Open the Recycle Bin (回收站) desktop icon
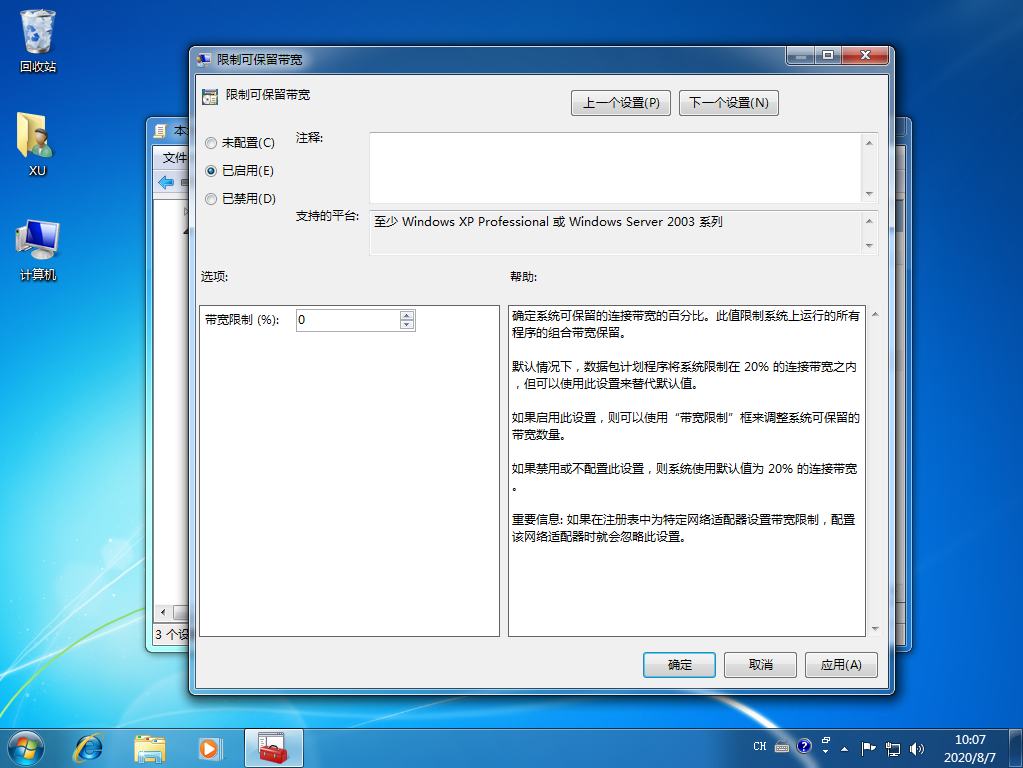The width and height of the screenshot is (1023, 768). click(x=38, y=35)
